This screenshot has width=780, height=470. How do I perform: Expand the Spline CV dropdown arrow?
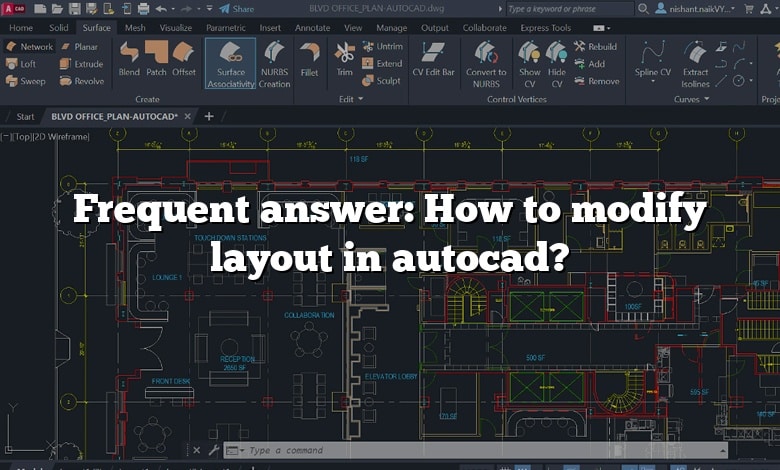pyautogui.click(x=653, y=82)
